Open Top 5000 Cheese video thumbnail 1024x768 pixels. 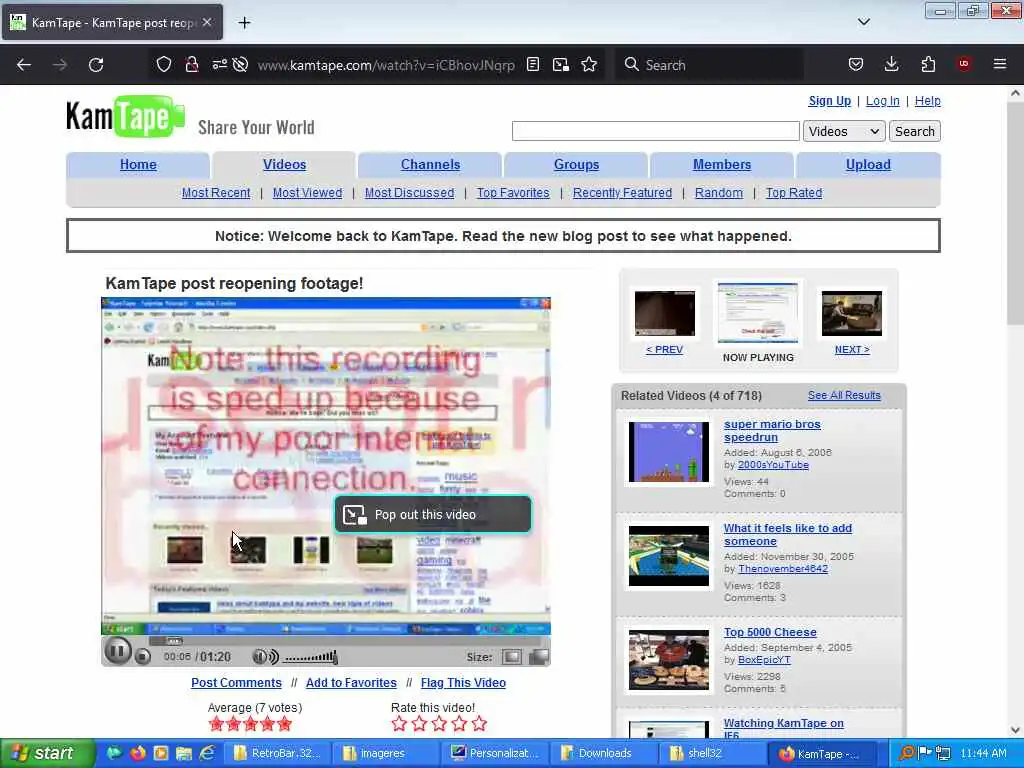tap(669, 660)
